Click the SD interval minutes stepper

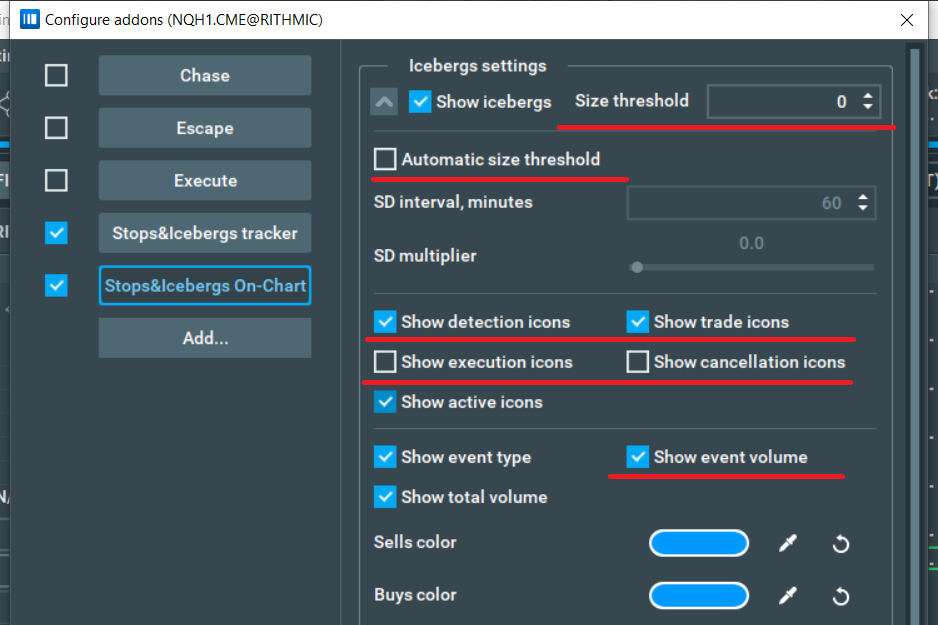coord(863,203)
